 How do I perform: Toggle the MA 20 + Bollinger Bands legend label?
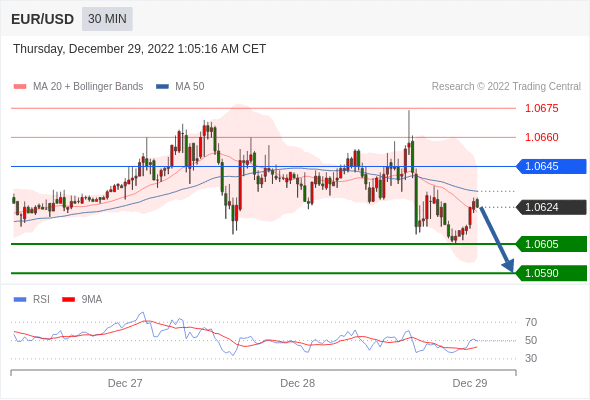point(88,87)
